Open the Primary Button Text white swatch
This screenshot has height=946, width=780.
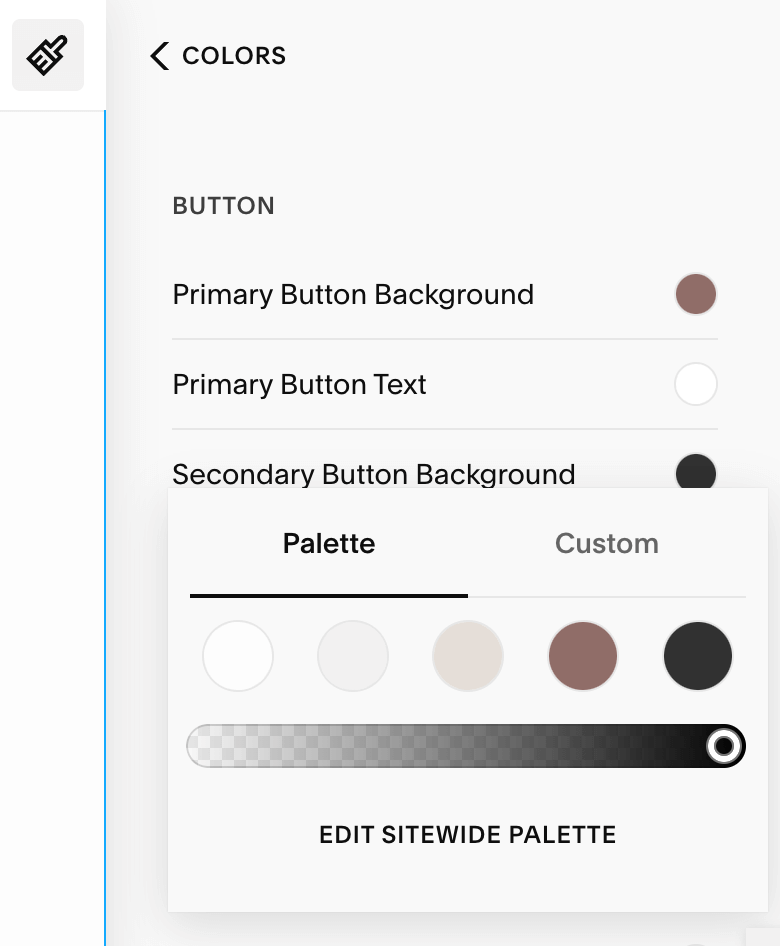(696, 385)
